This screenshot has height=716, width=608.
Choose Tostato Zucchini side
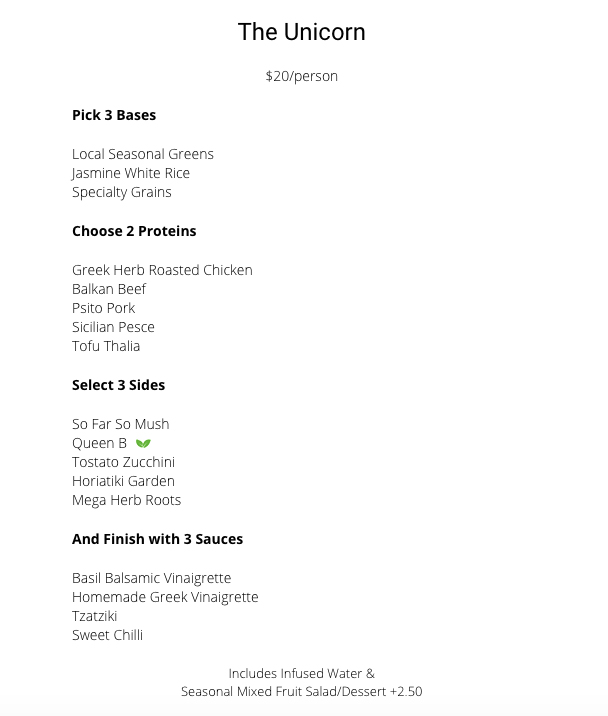tap(123, 462)
